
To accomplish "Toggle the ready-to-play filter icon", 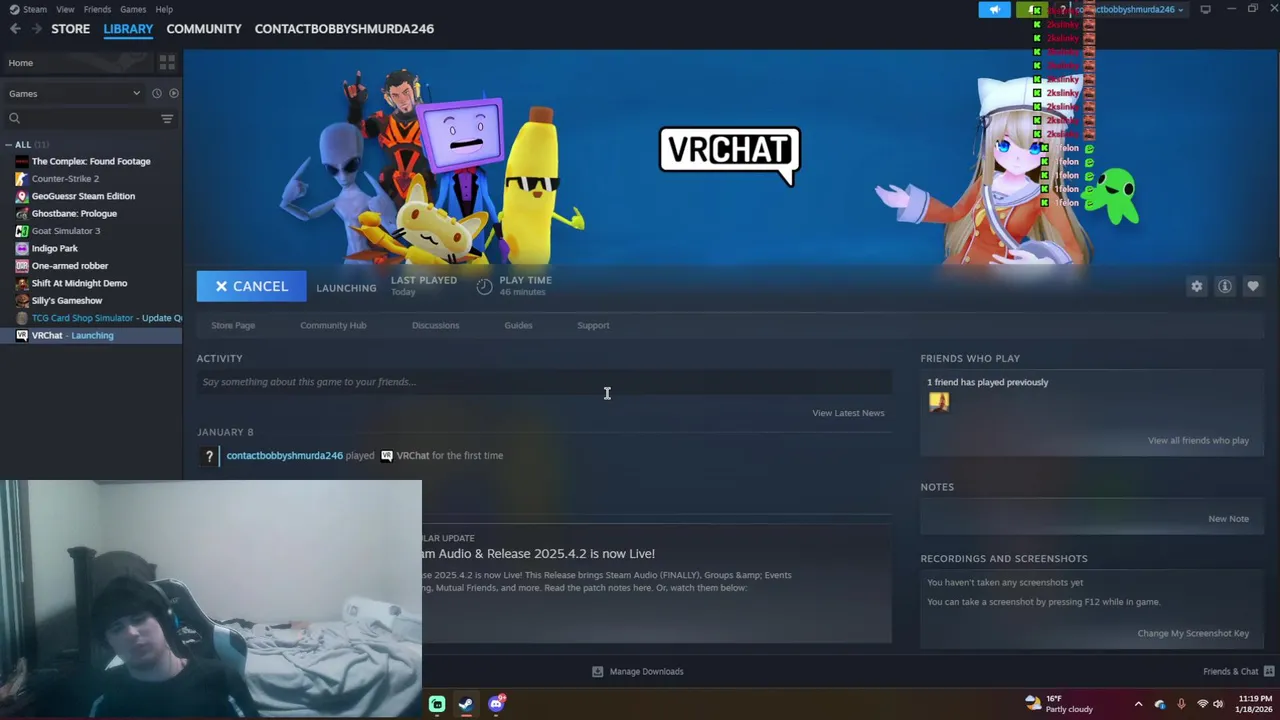I will pyautogui.click(x=173, y=93).
